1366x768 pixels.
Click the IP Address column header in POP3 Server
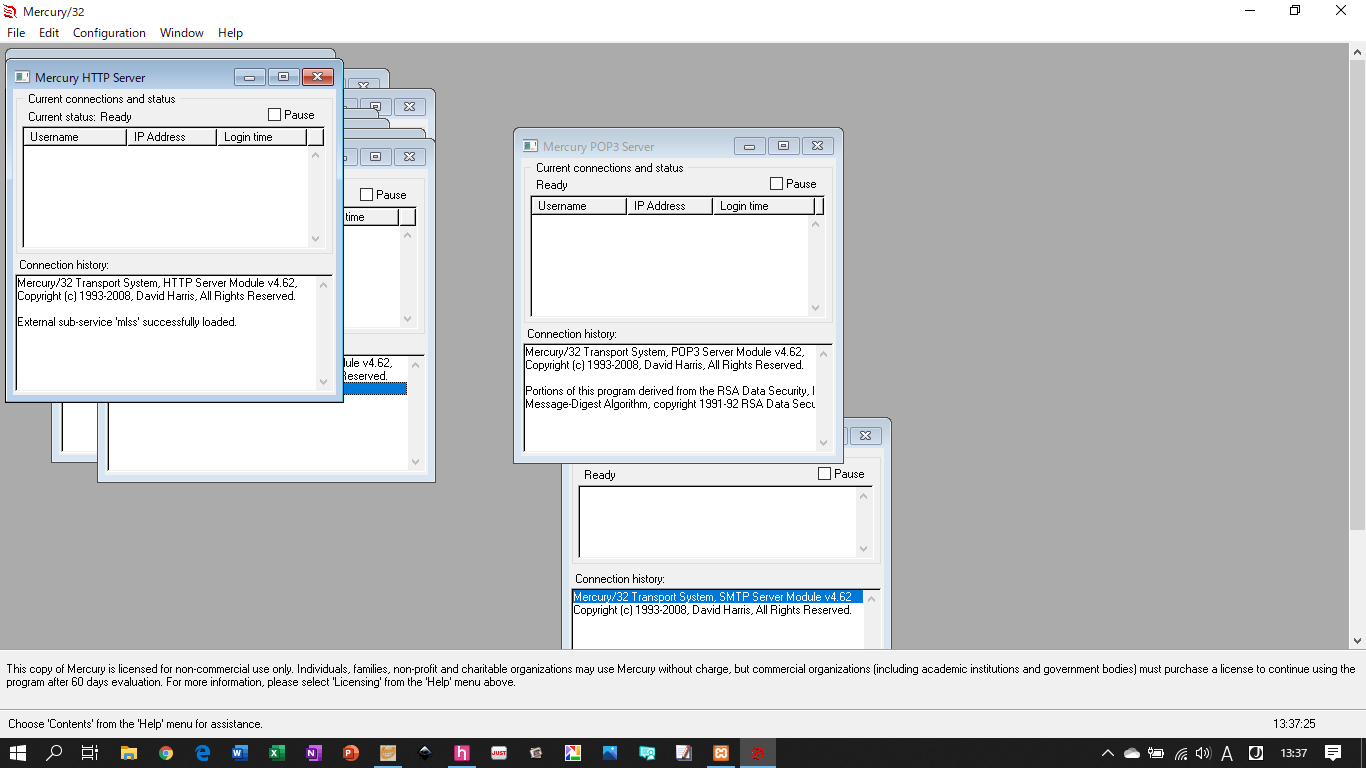[x=670, y=206]
